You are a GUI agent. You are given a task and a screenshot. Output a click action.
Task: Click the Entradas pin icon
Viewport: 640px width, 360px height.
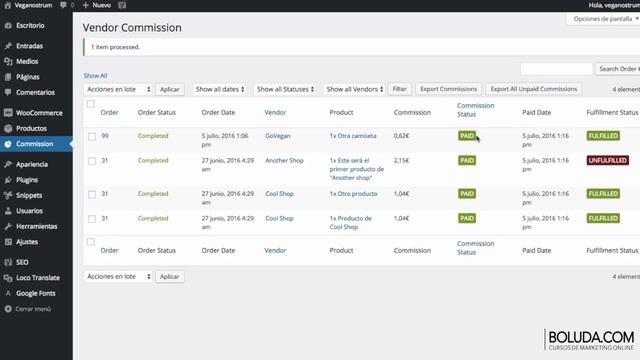8,46
